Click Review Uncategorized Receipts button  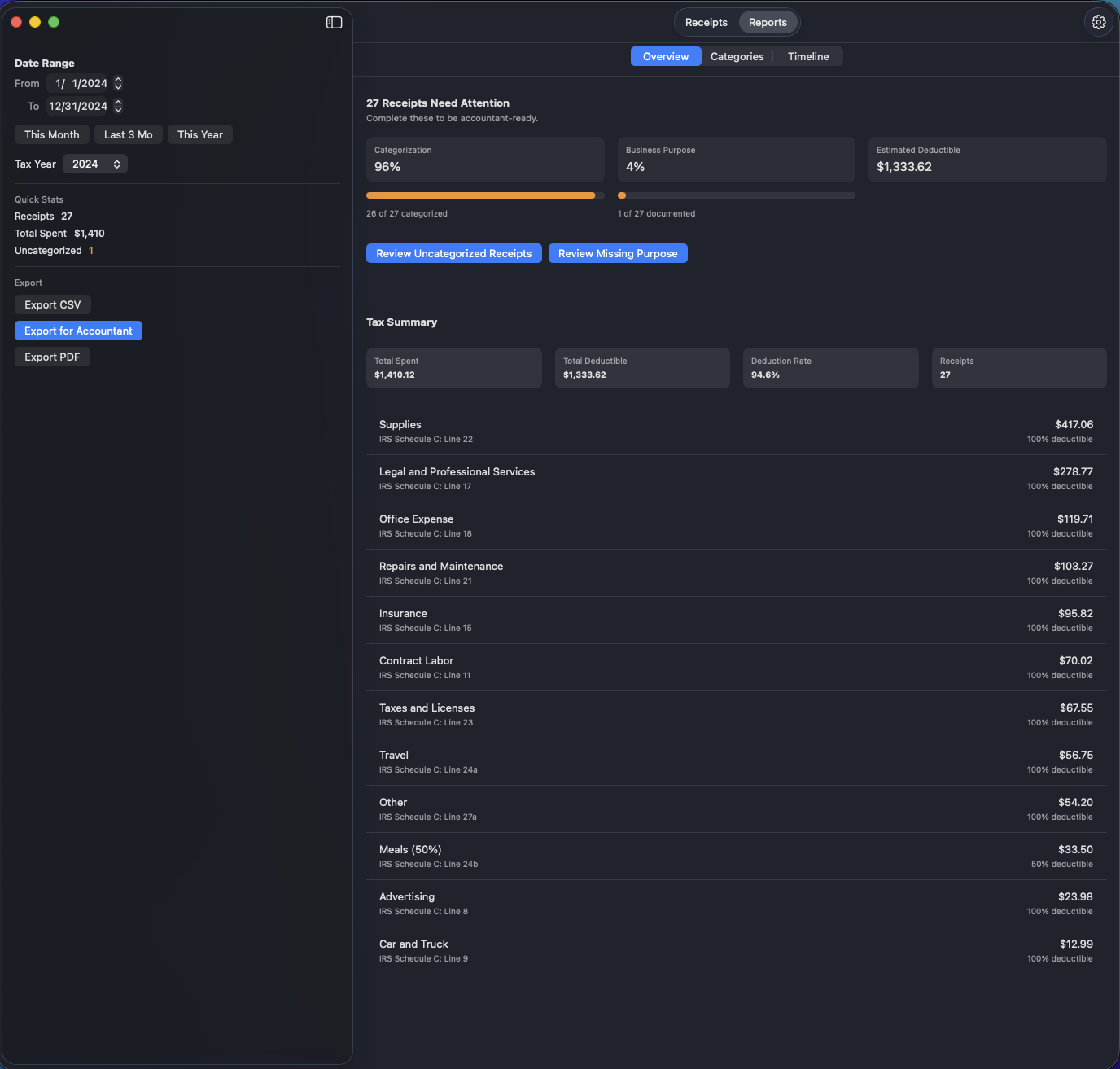pyautogui.click(x=453, y=253)
